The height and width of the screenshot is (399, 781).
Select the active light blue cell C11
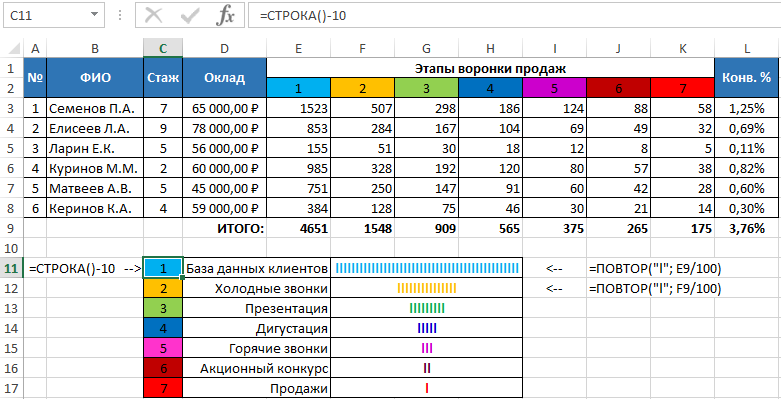[x=163, y=268]
